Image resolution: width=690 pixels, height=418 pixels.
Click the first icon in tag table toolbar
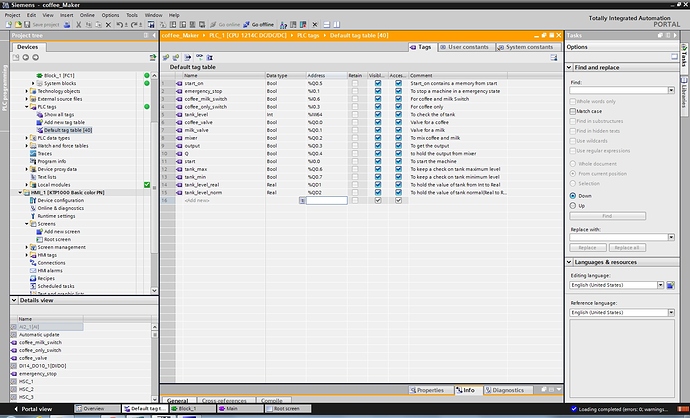166,58
